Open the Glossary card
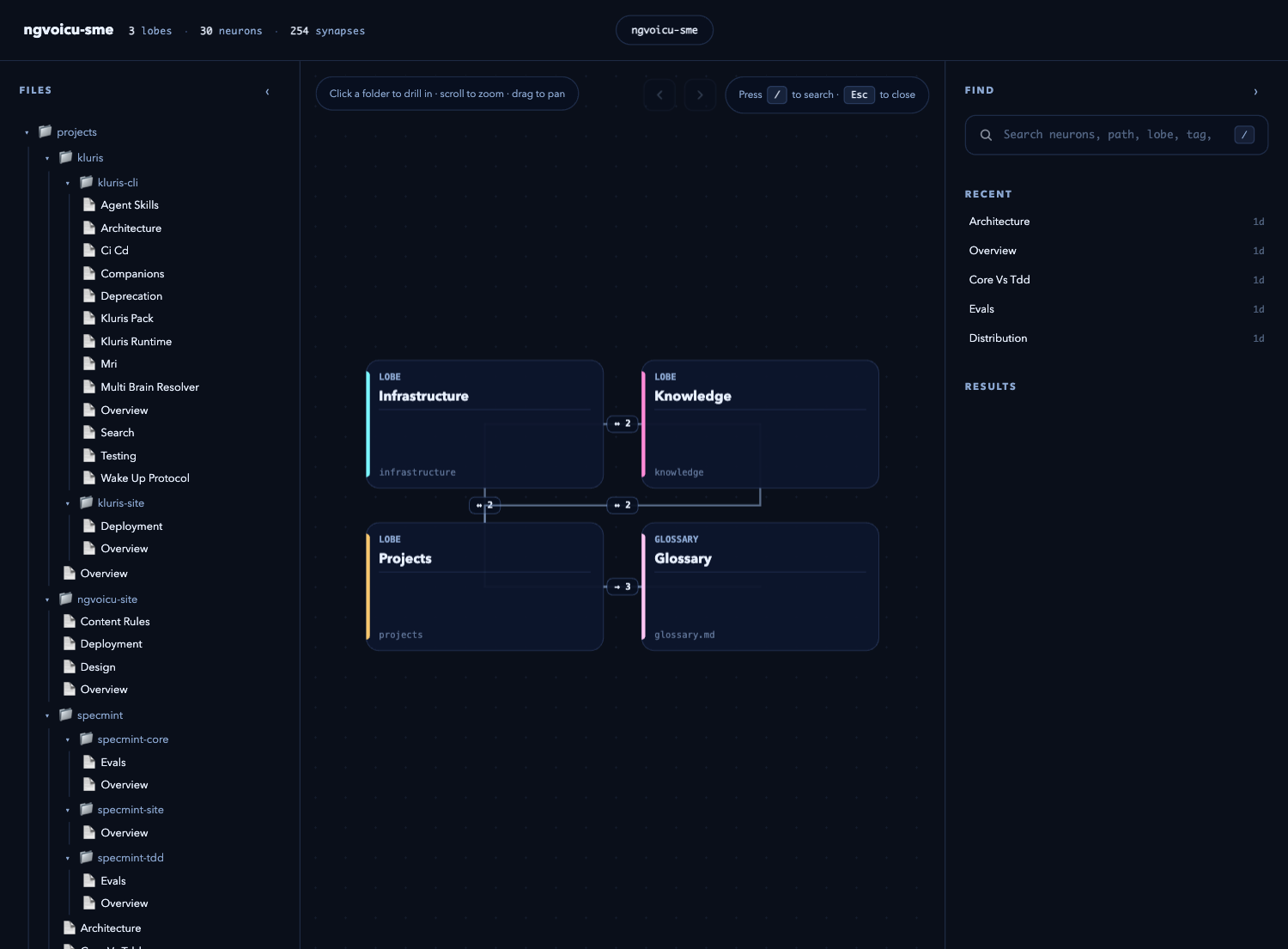Image resolution: width=1288 pixels, height=949 pixels. pos(761,587)
